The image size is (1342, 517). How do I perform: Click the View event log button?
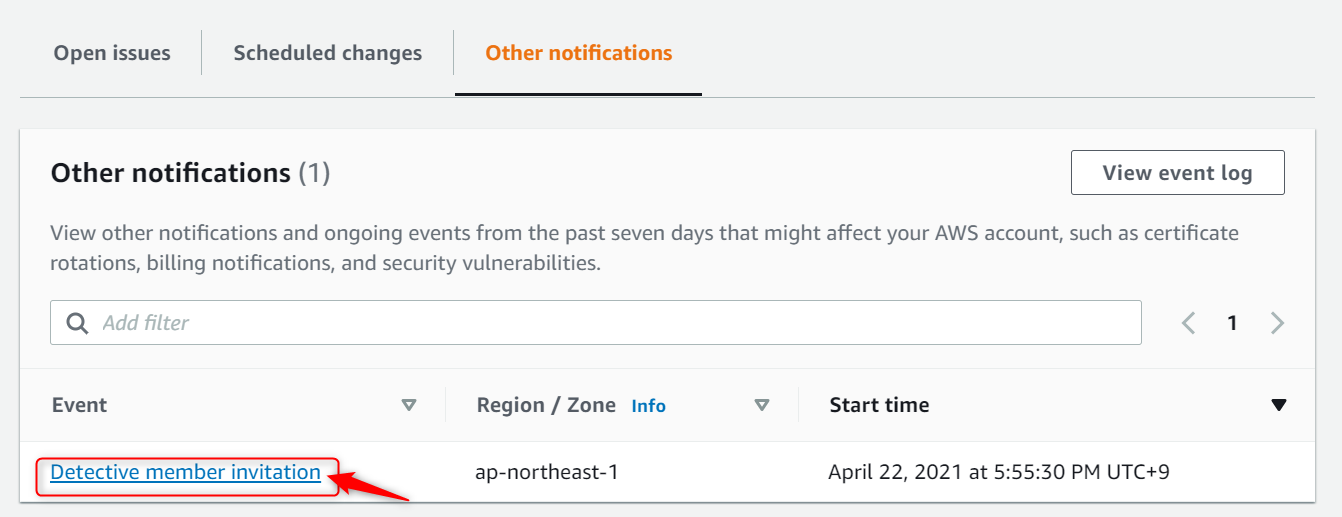[x=1177, y=173]
